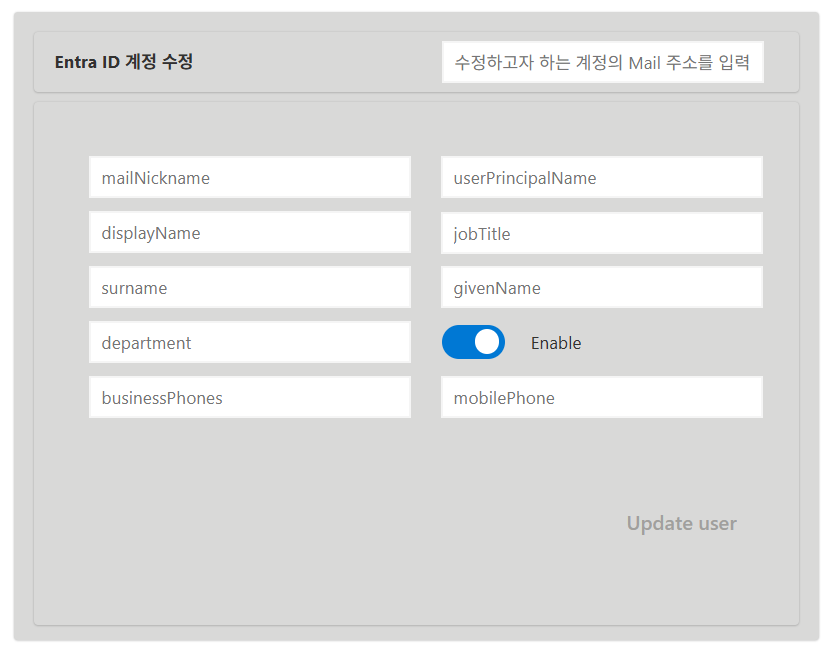
Task: Click the Mail address search input field
Action: tap(602, 62)
